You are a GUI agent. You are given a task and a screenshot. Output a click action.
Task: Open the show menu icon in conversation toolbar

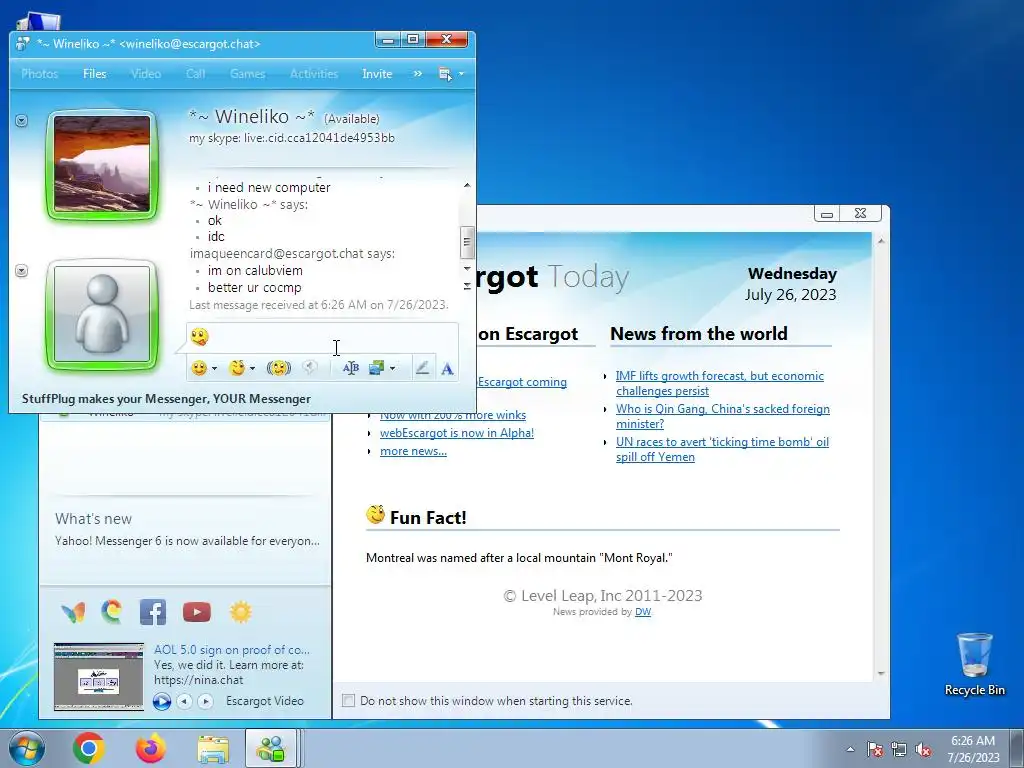pyautogui.click(x=445, y=74)
